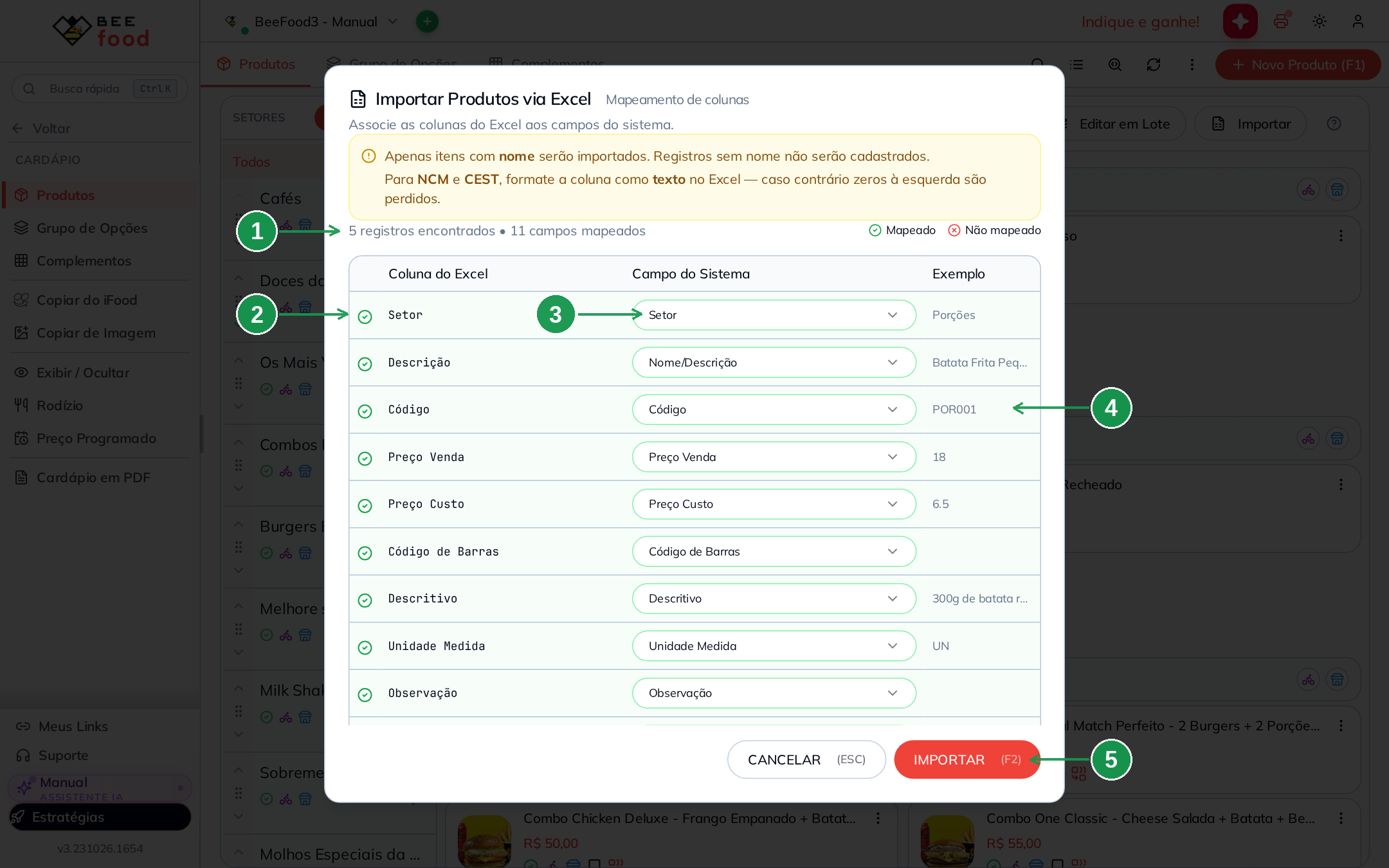Click the IMPORTAR (F2) button
This screenshot has height=868, width=1389.
(x=967, y=759)
